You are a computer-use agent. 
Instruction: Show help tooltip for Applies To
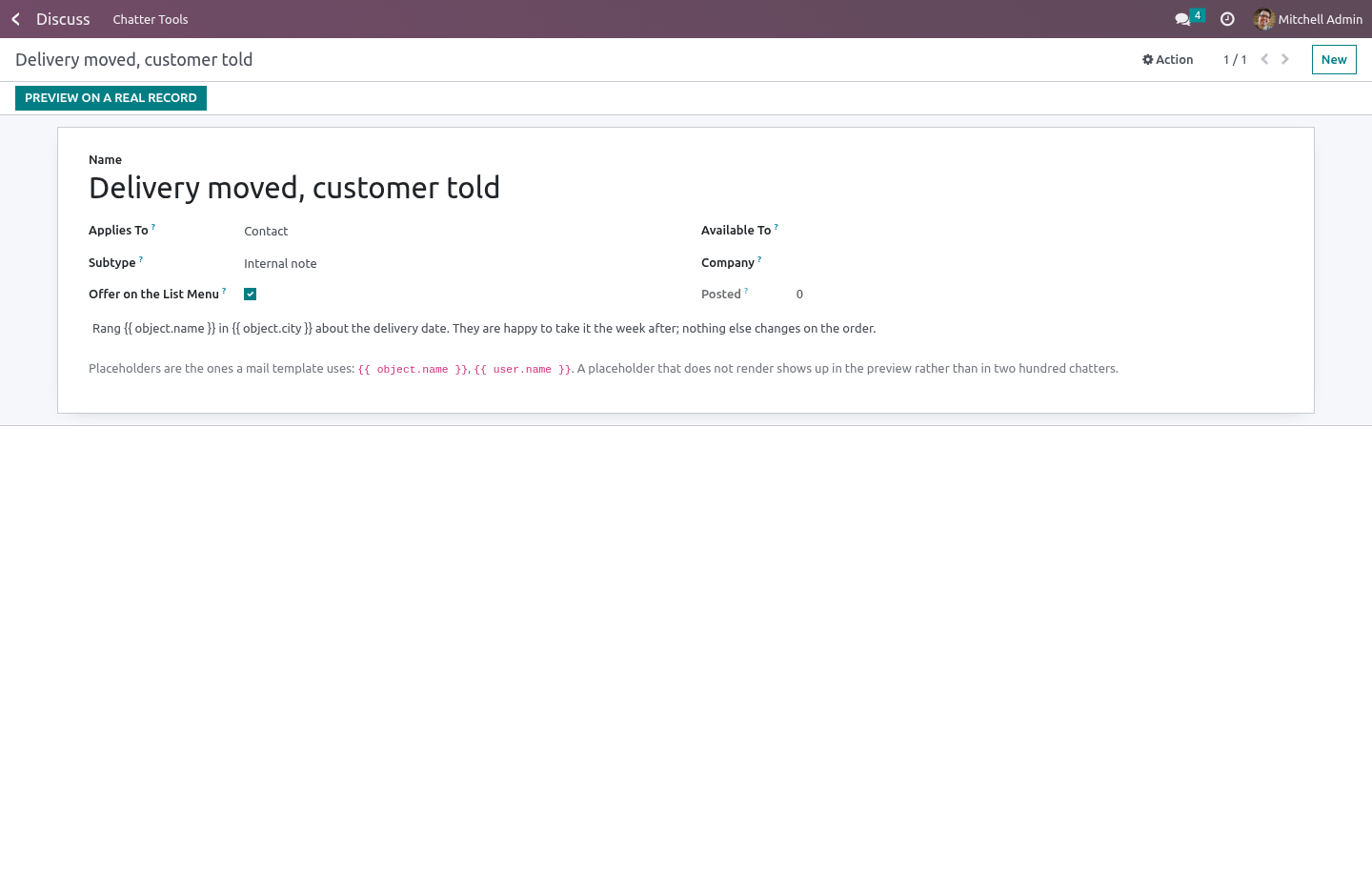click(x=153, y=227)
